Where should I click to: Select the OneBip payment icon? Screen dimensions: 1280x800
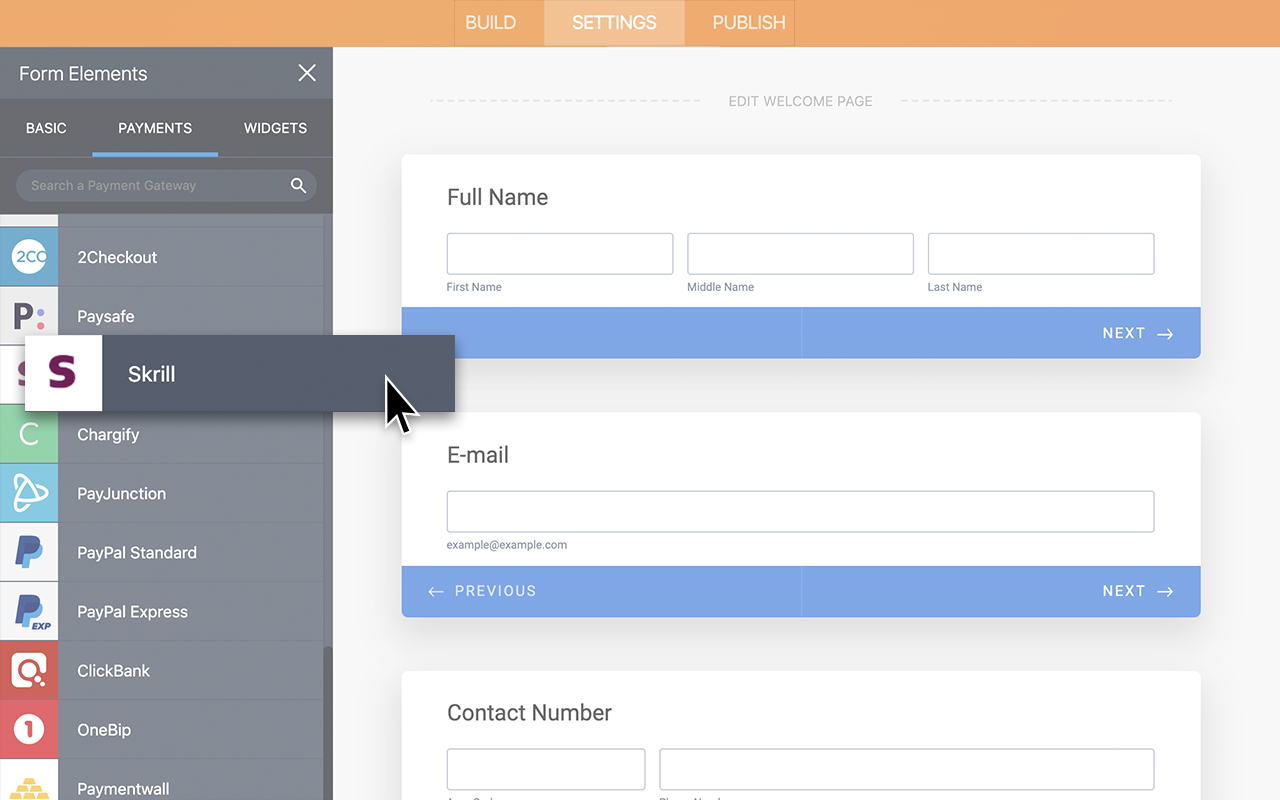29,729
